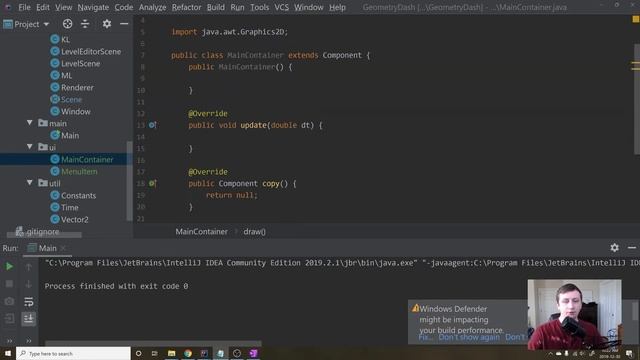
Task: Open the Build menu
Action: 216,7
